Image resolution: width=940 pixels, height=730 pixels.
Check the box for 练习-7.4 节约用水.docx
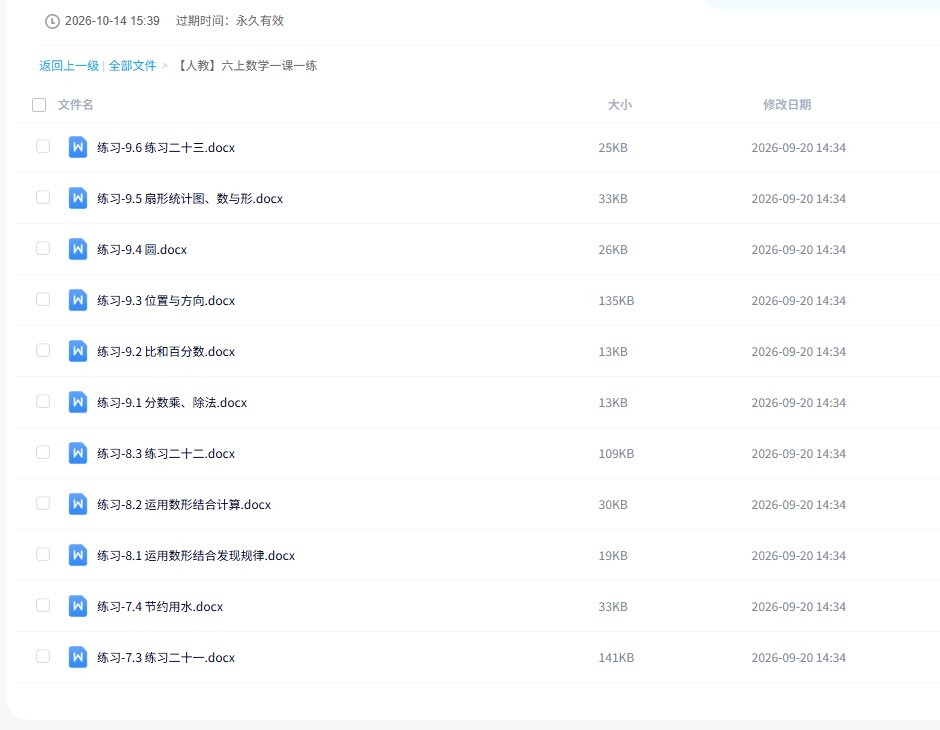coord(43,605)
